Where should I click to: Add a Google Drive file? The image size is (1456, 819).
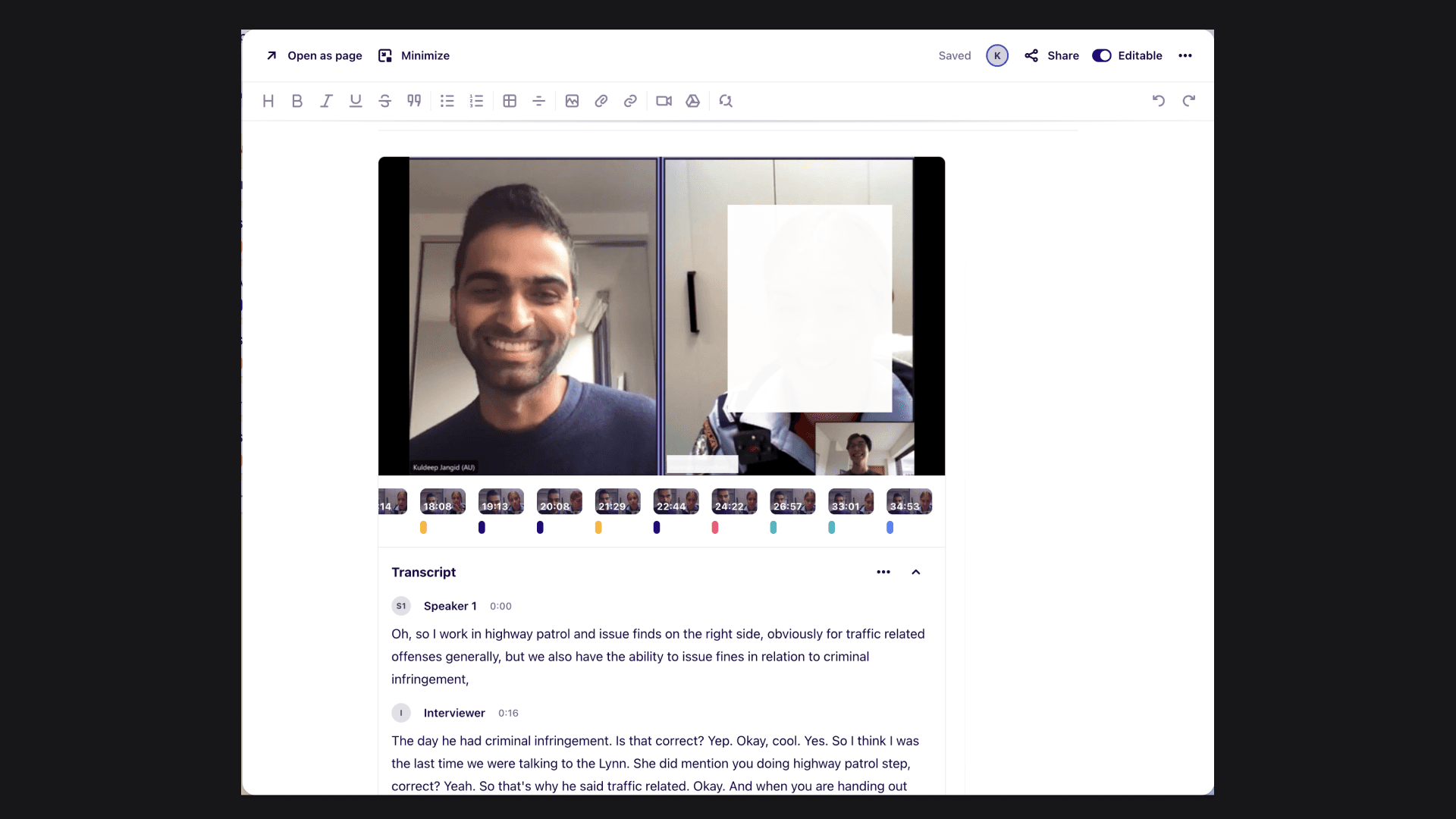pyautogui.click(x=692, y=101)
